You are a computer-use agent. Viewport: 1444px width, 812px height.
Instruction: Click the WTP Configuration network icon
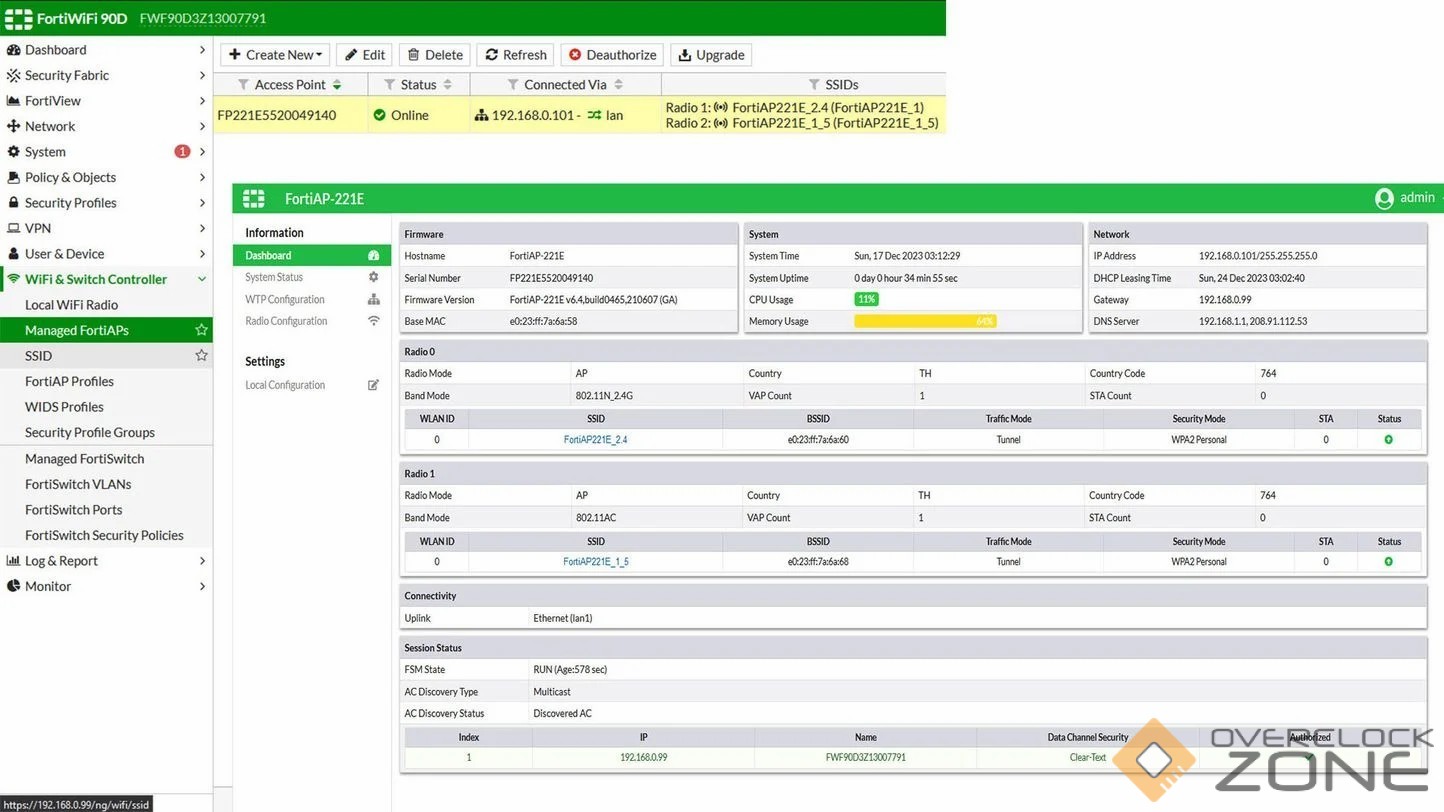pyautogui.click(x=373, y=299)
